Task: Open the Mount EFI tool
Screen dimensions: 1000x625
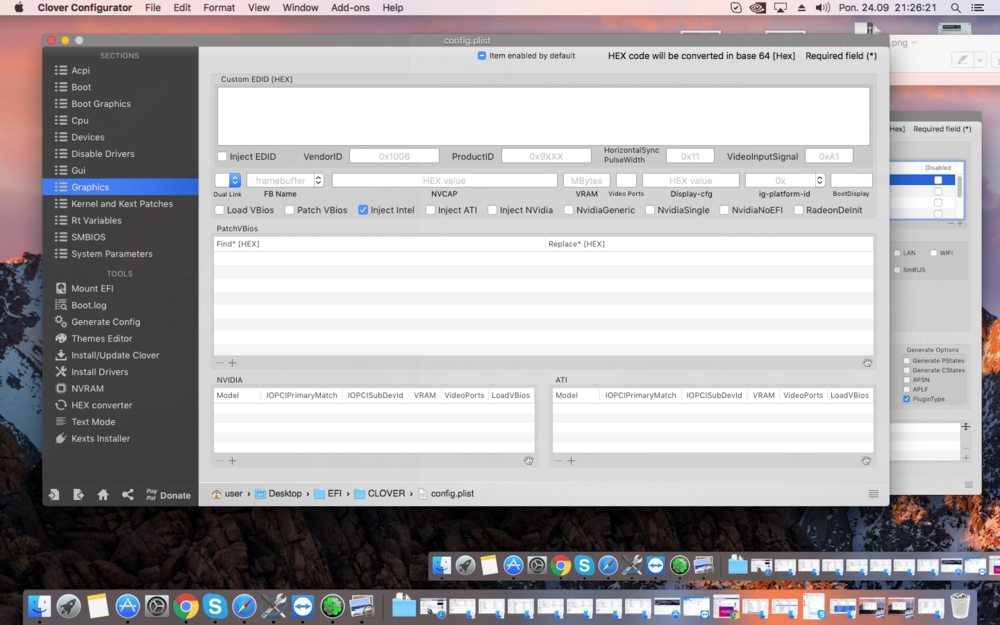Action: click(x=91, y=288)
